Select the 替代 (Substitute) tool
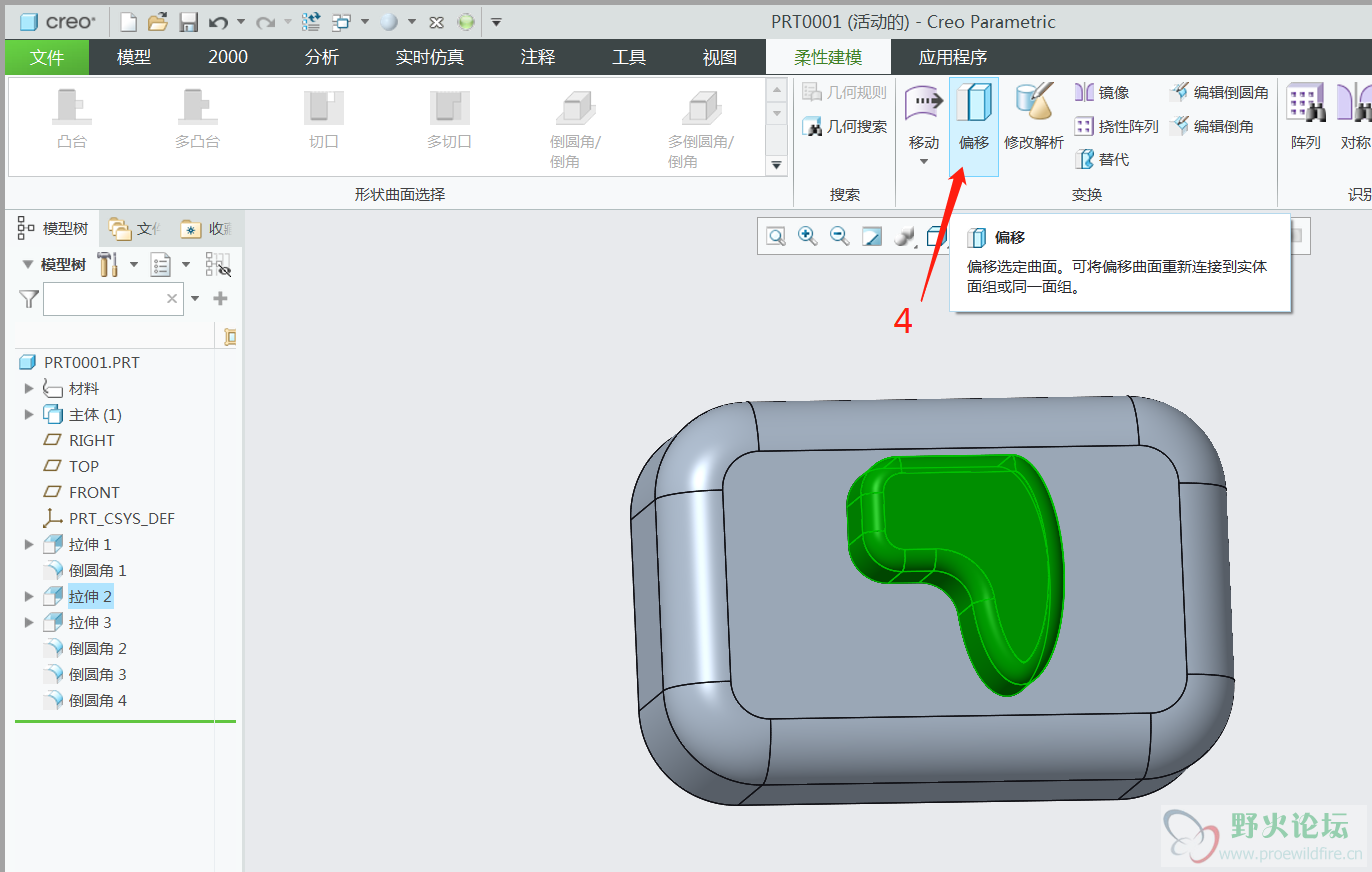 click(x=1102, y=159)
